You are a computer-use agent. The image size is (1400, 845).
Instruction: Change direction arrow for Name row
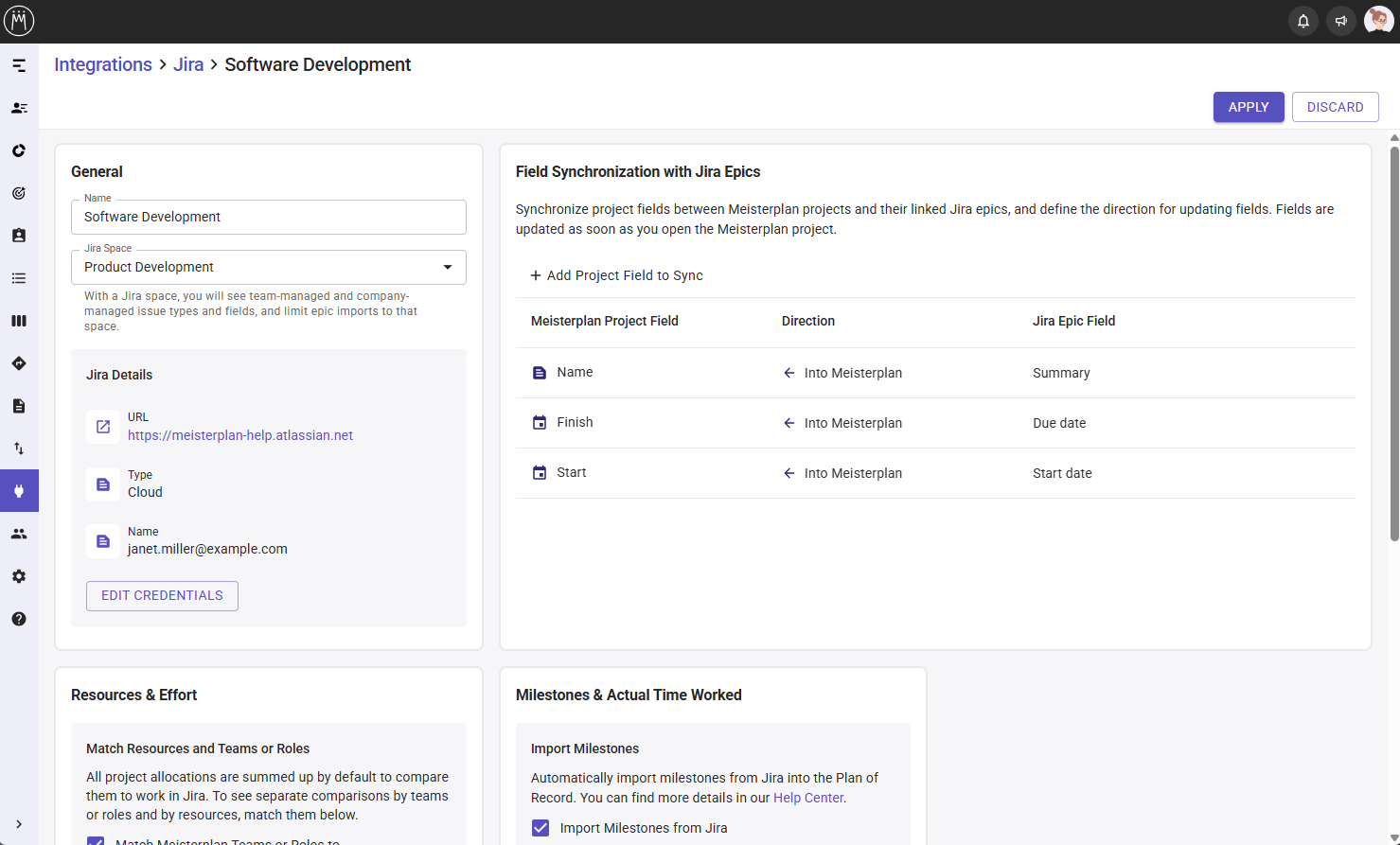pos(789,373)
